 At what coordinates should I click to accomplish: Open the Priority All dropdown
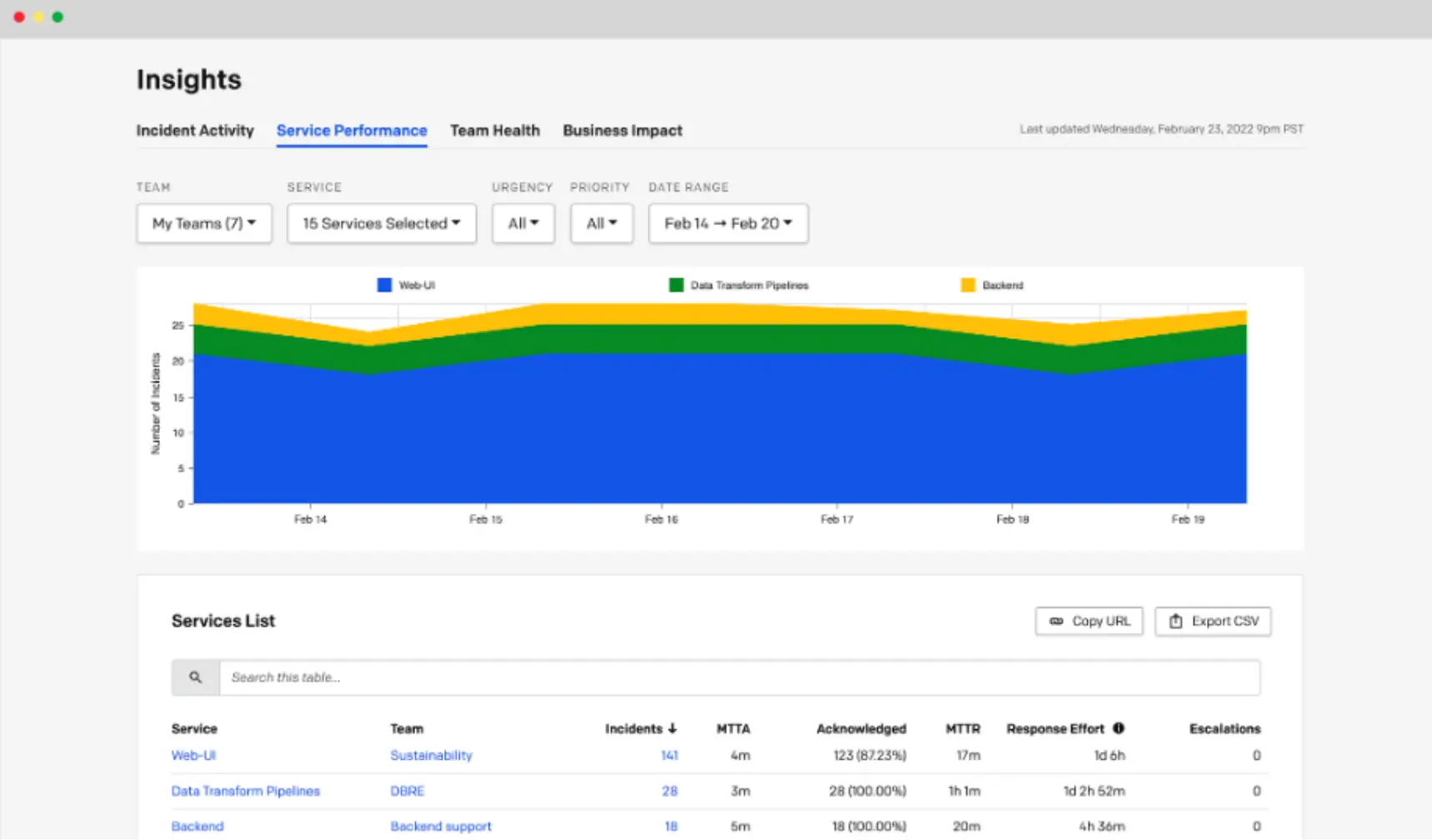click(x=602, y=223)
